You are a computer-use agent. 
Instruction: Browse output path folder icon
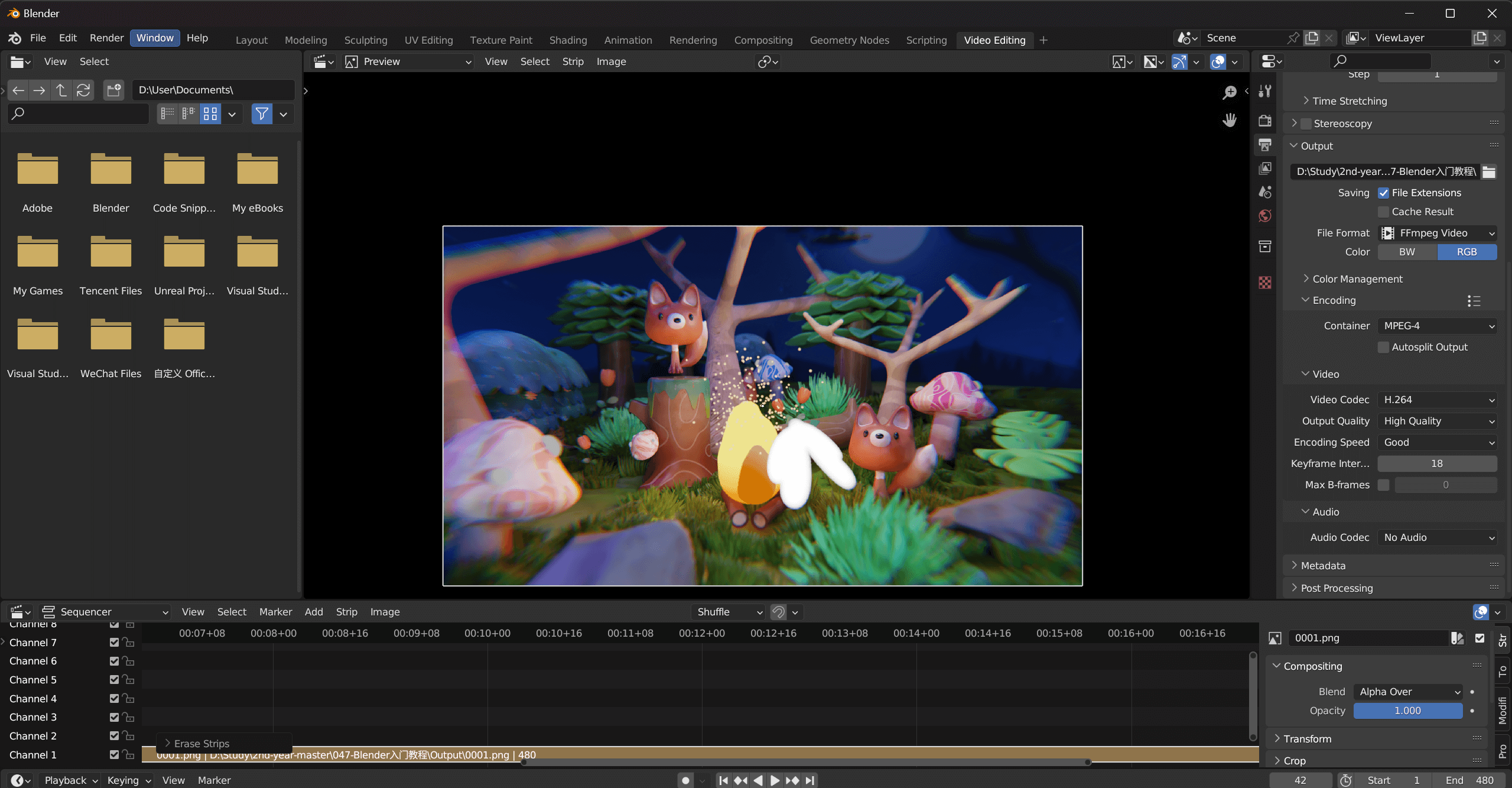coord(1489,171)
